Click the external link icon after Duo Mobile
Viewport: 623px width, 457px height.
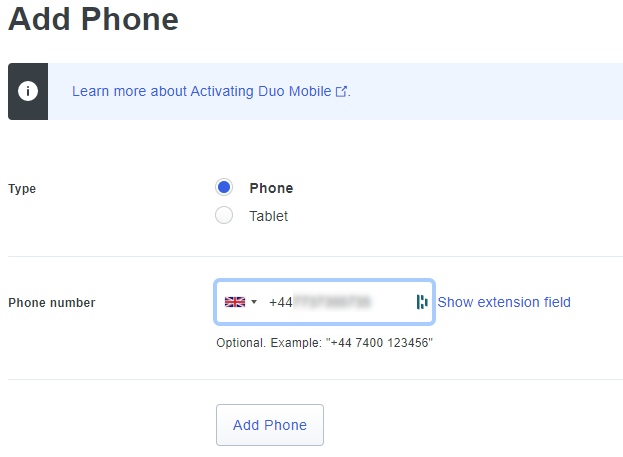(x=341, y=91)
